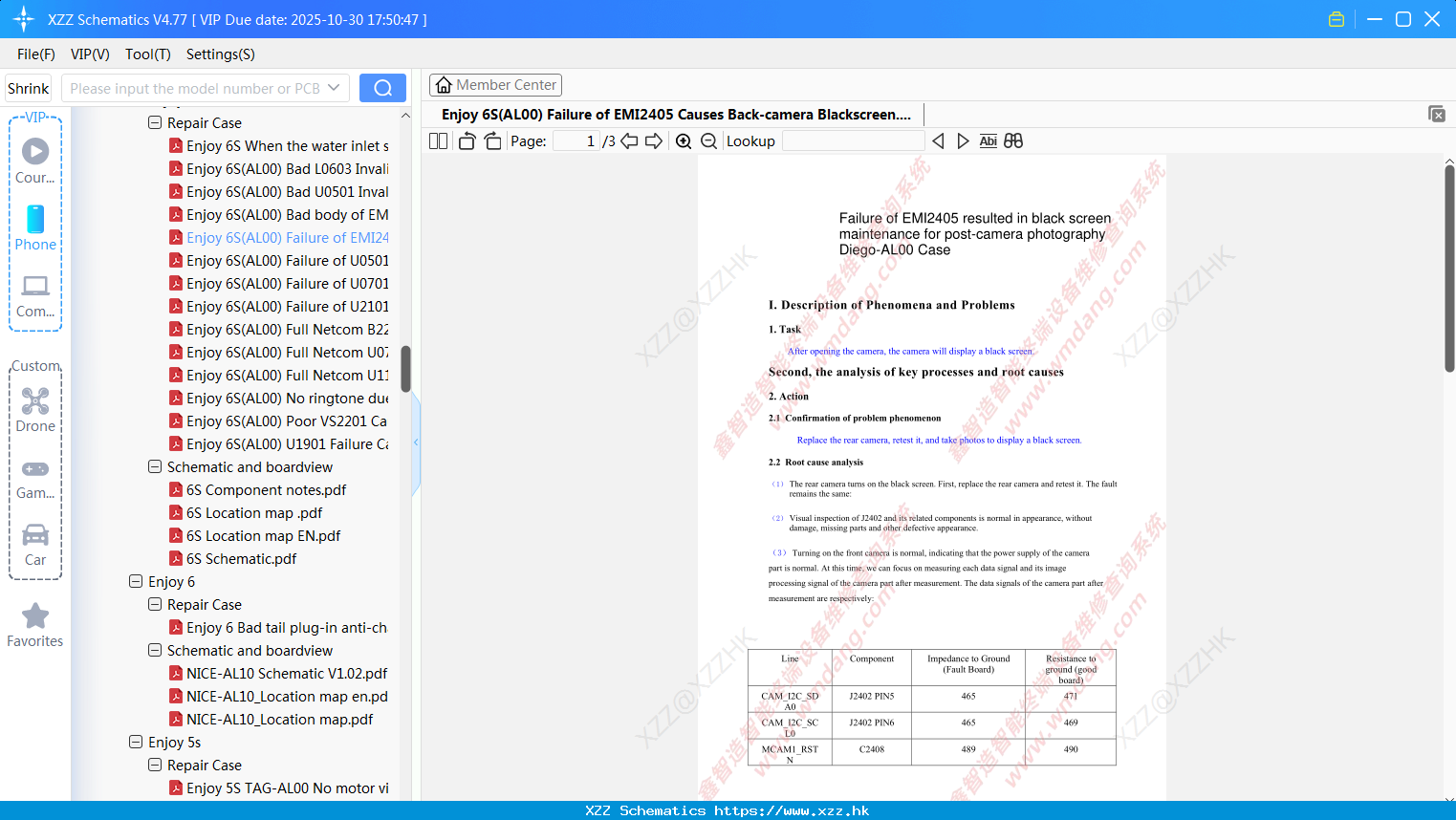Select the Computer category

pos(35,295)
